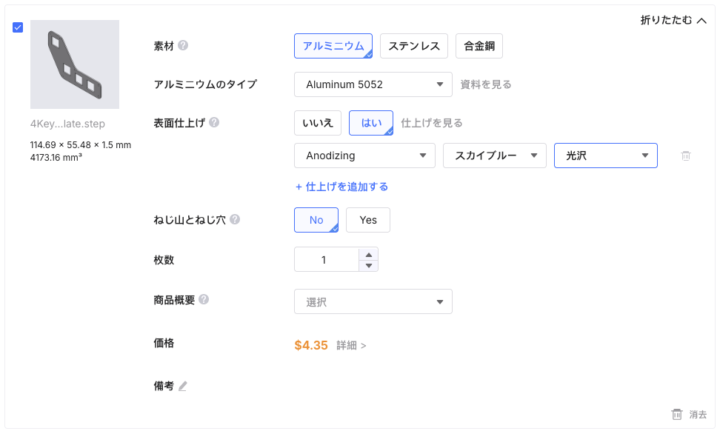
Task: Select ステンレス material option
Action: [413, 46]
